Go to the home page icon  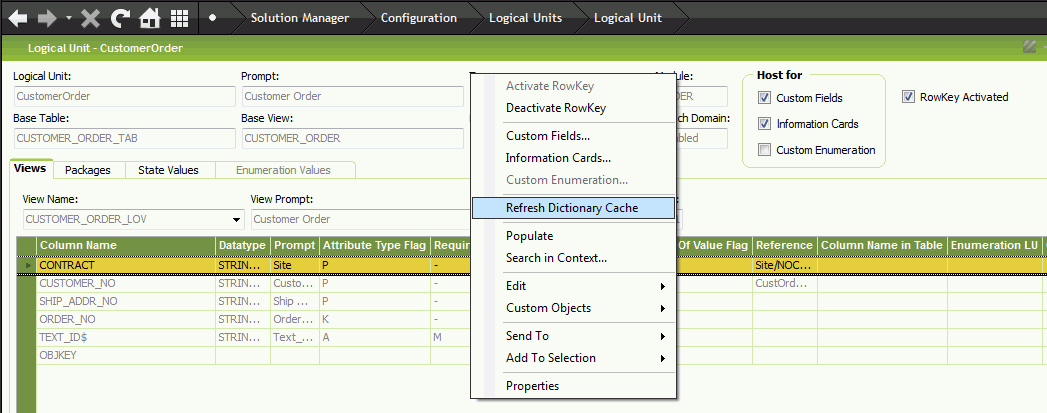[149, 18]
